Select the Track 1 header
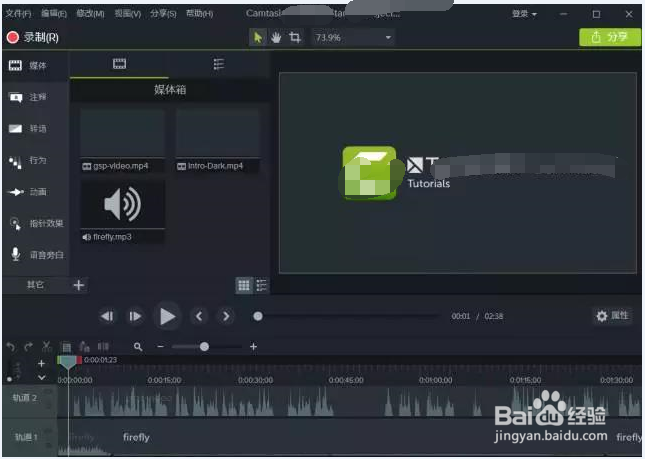 point(30,438)
